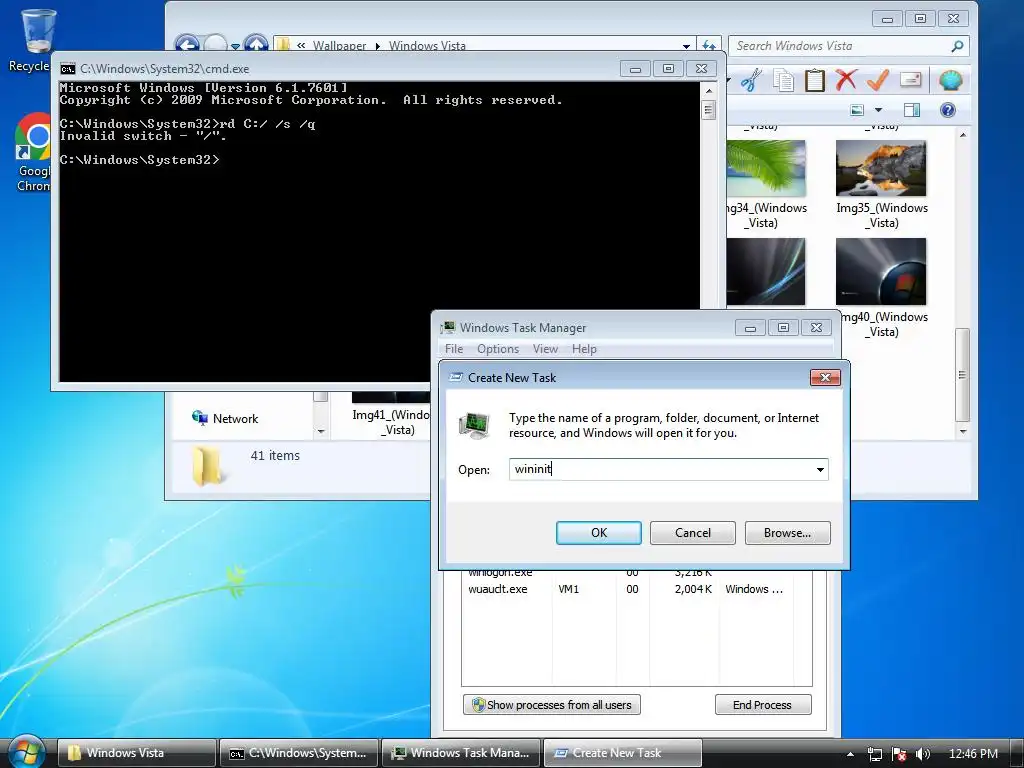Click the Create New Task taskbar button

click(x=623, y=753)
